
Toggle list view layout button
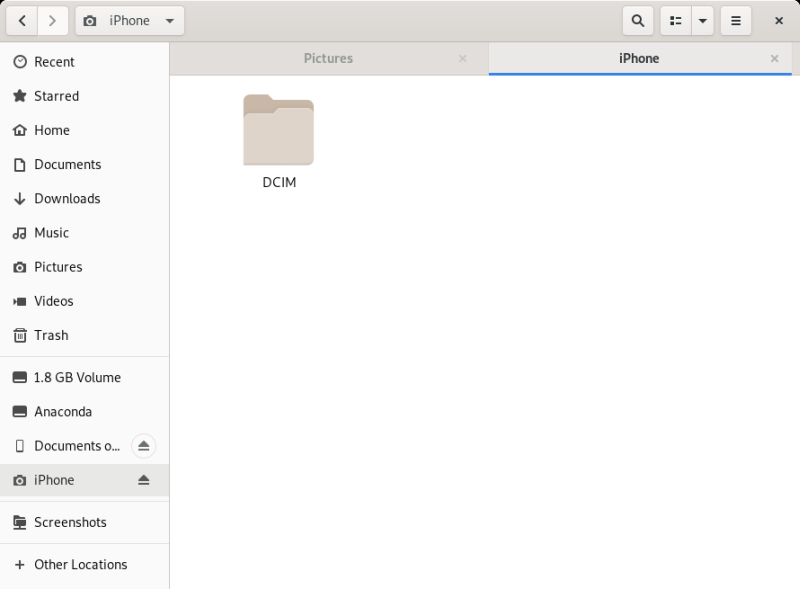click(676, 21)
